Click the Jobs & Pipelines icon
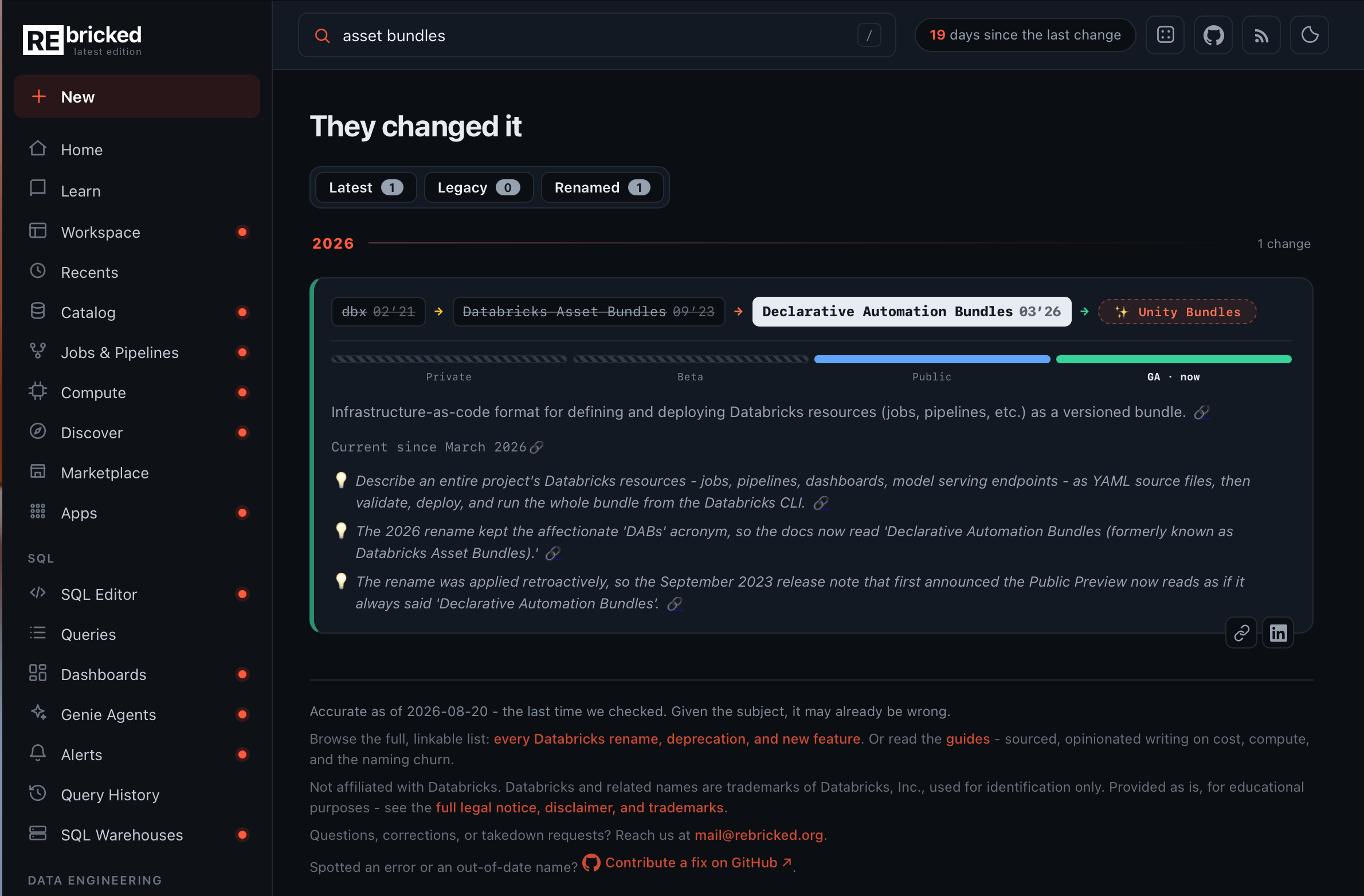 coord(38,351)
